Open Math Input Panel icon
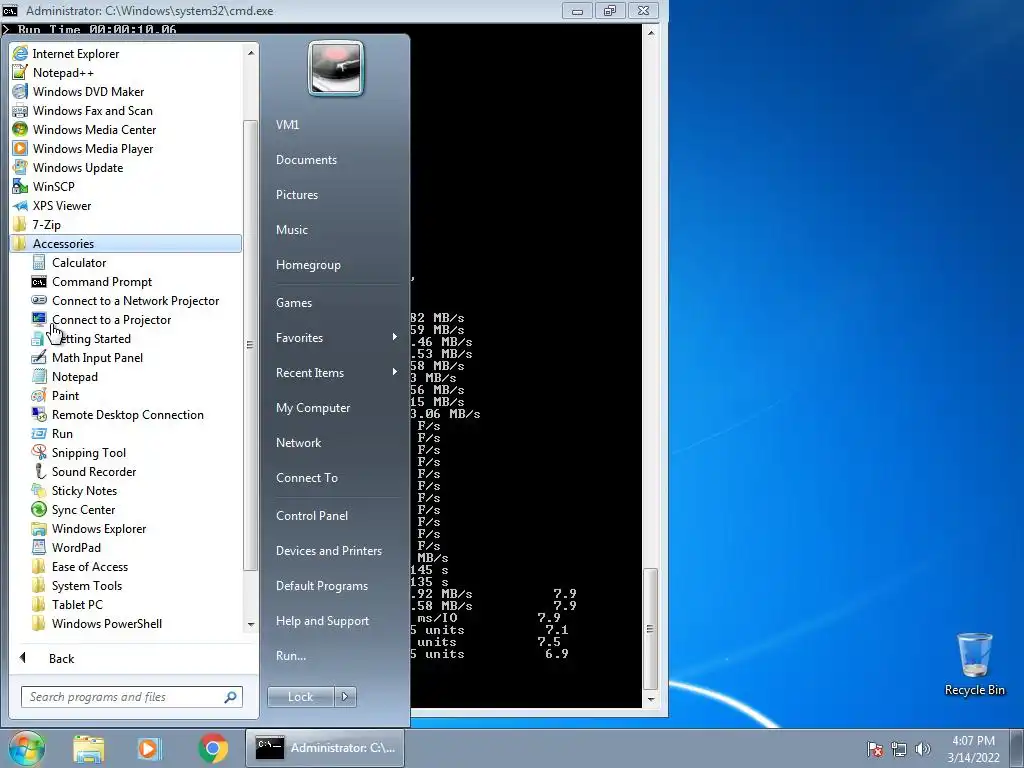Screen dimensions: 1024x768 pyautogui.click(x=39, y=357)
